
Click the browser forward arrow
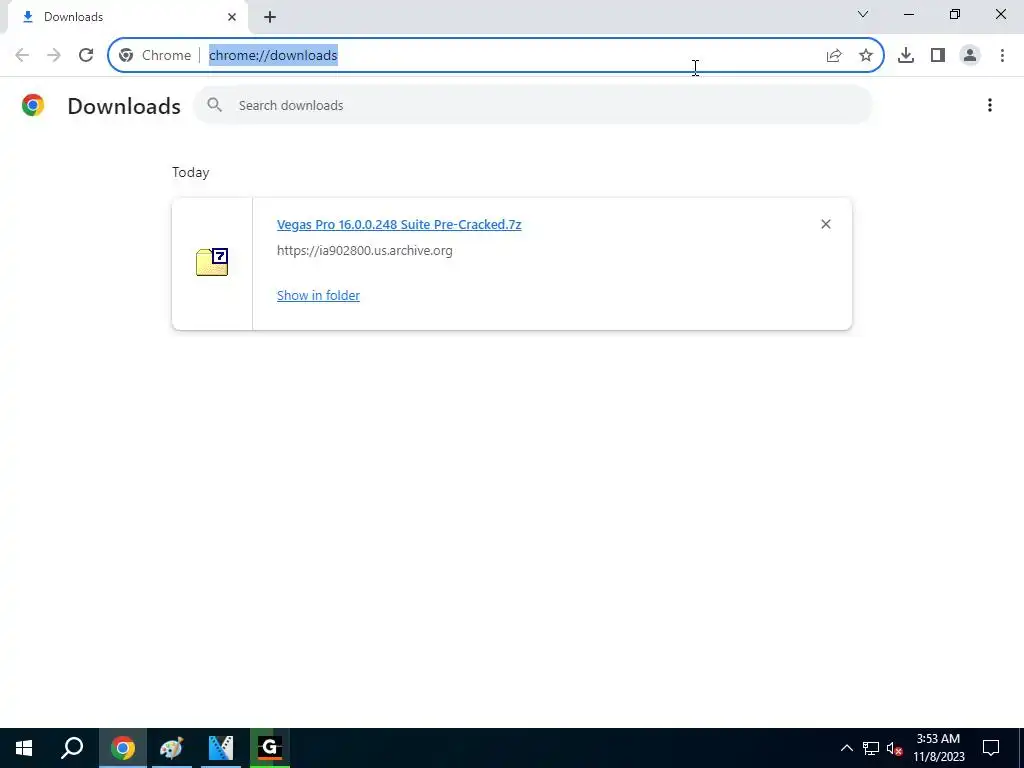coord(54,56)
